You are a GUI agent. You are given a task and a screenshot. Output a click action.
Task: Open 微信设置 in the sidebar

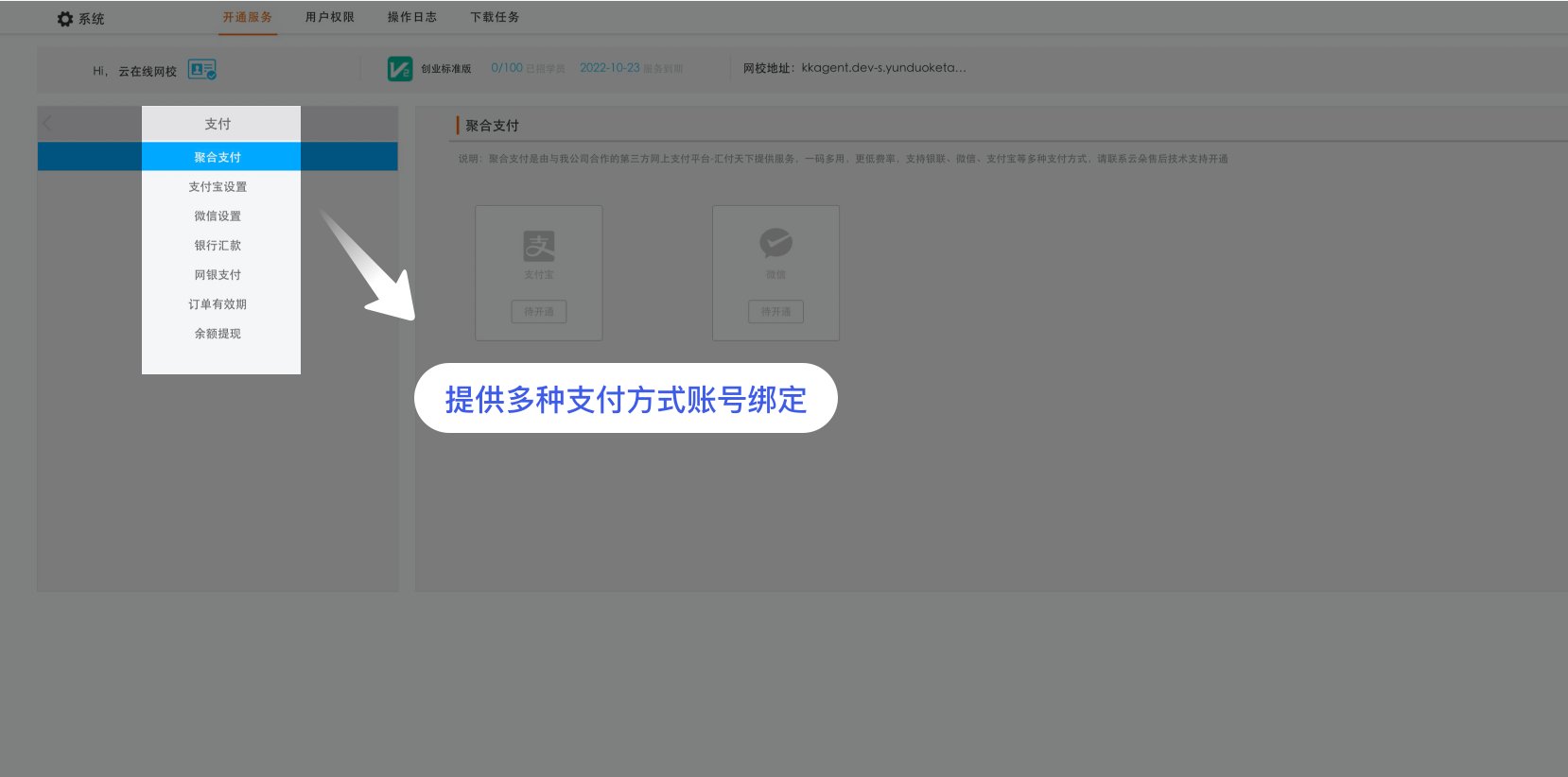pyautogui.click(x=218, y=216)
